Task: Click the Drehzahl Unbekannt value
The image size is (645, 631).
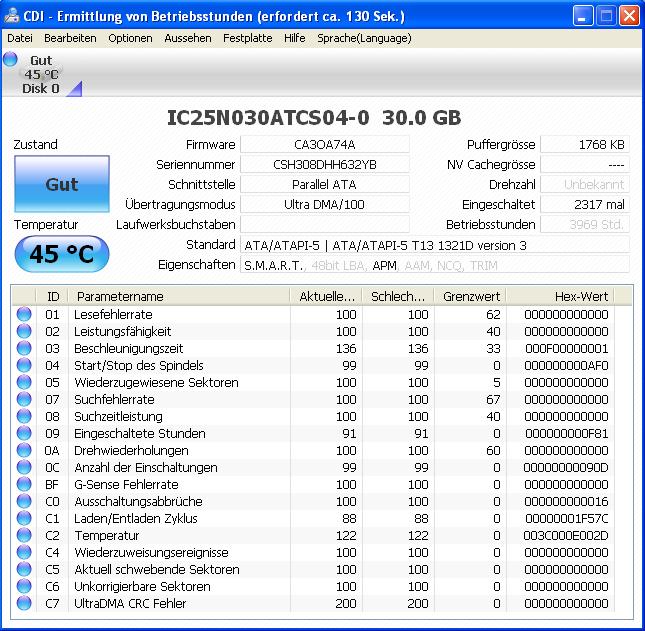Action: 585,184
